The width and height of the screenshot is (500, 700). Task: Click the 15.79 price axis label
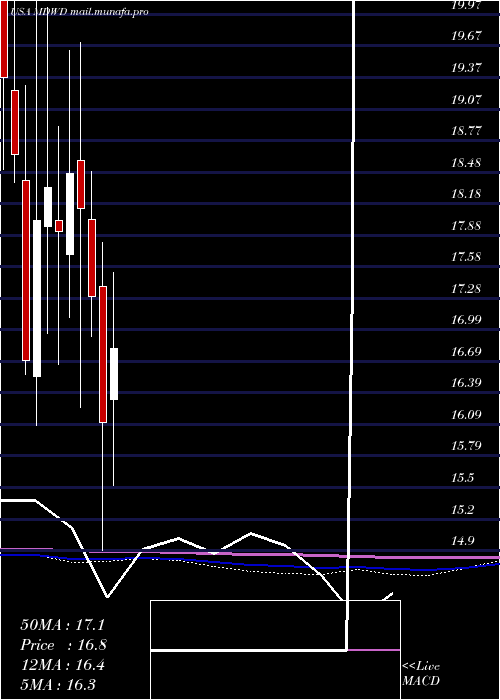click(x=466, y=446)
